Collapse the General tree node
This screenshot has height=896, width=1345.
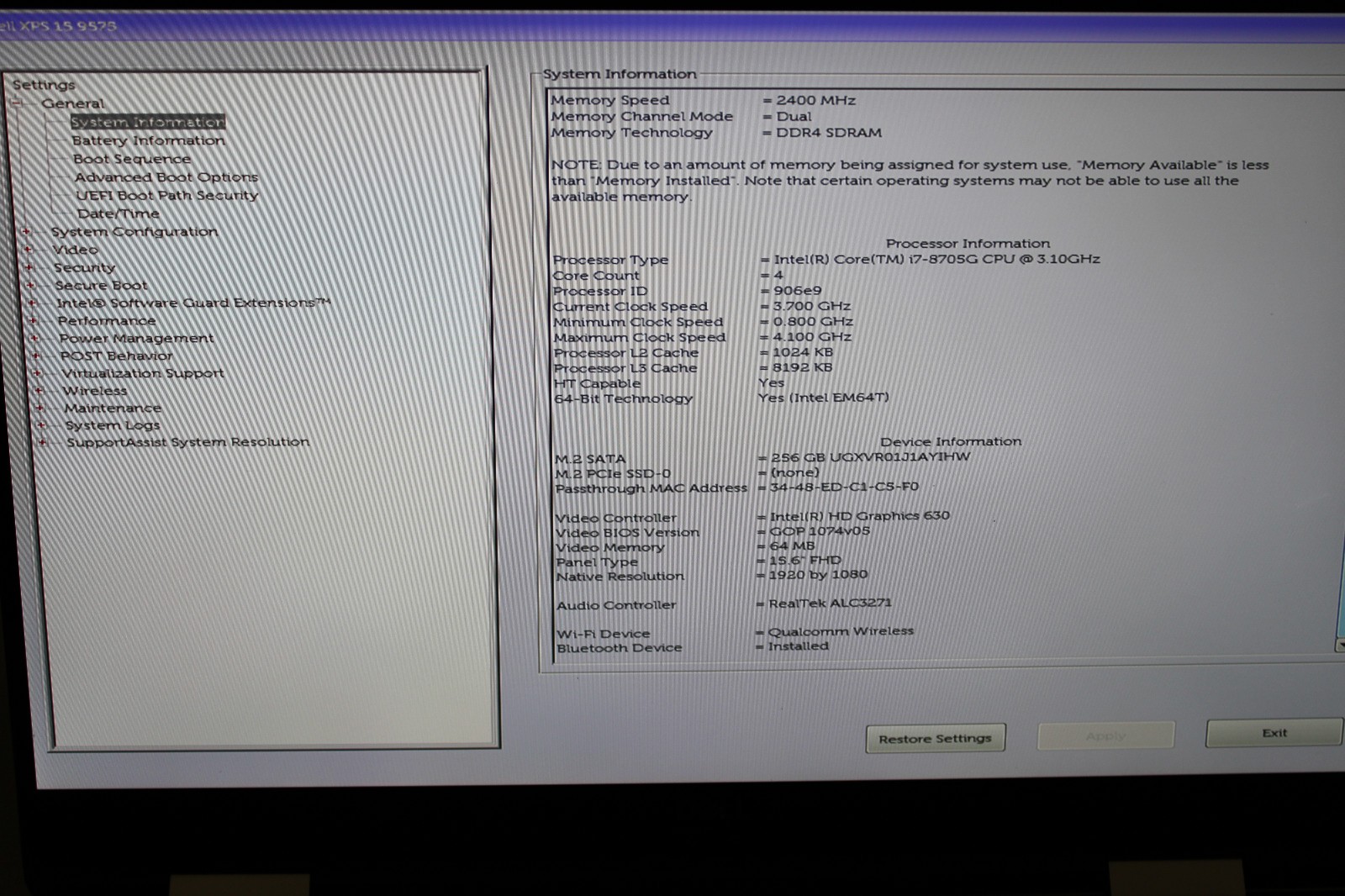point(17,103)
